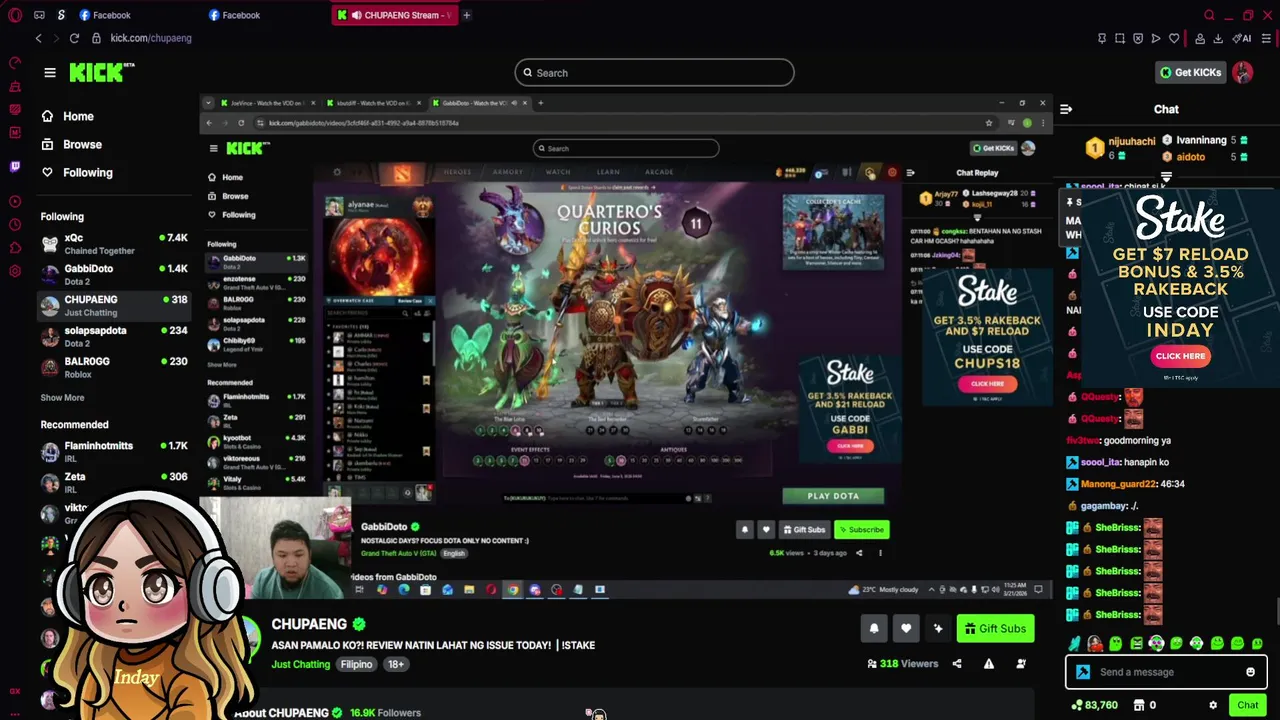Image resolution: width=1280 pixels, height=720 pixels.
Task: Click Opera sidebar Twitch icon
Action: click(14, 166)
